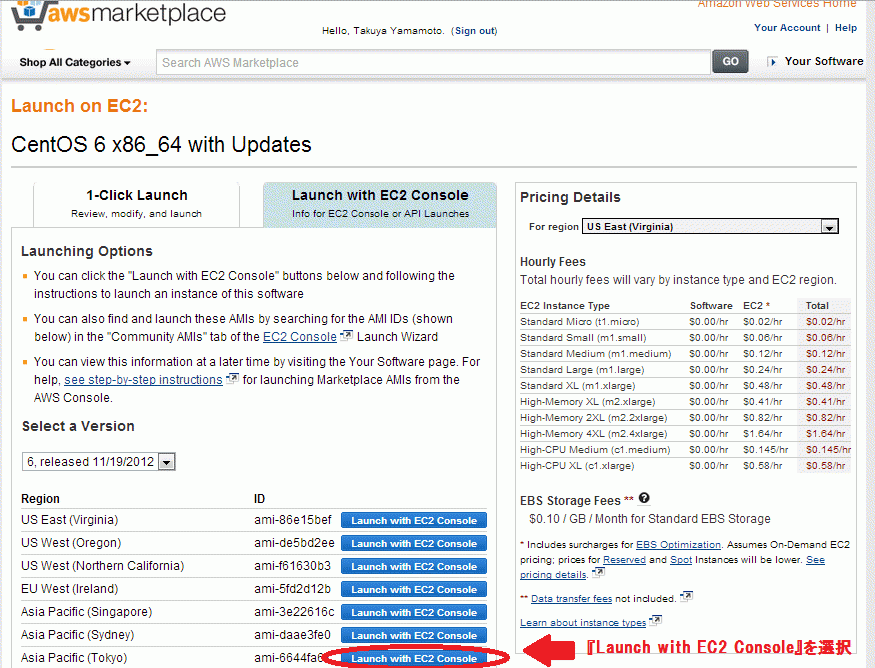Click AMI ID ami-5fd2d12b
Viewport: 875px width, 668px height.
[x=292, y=589]
